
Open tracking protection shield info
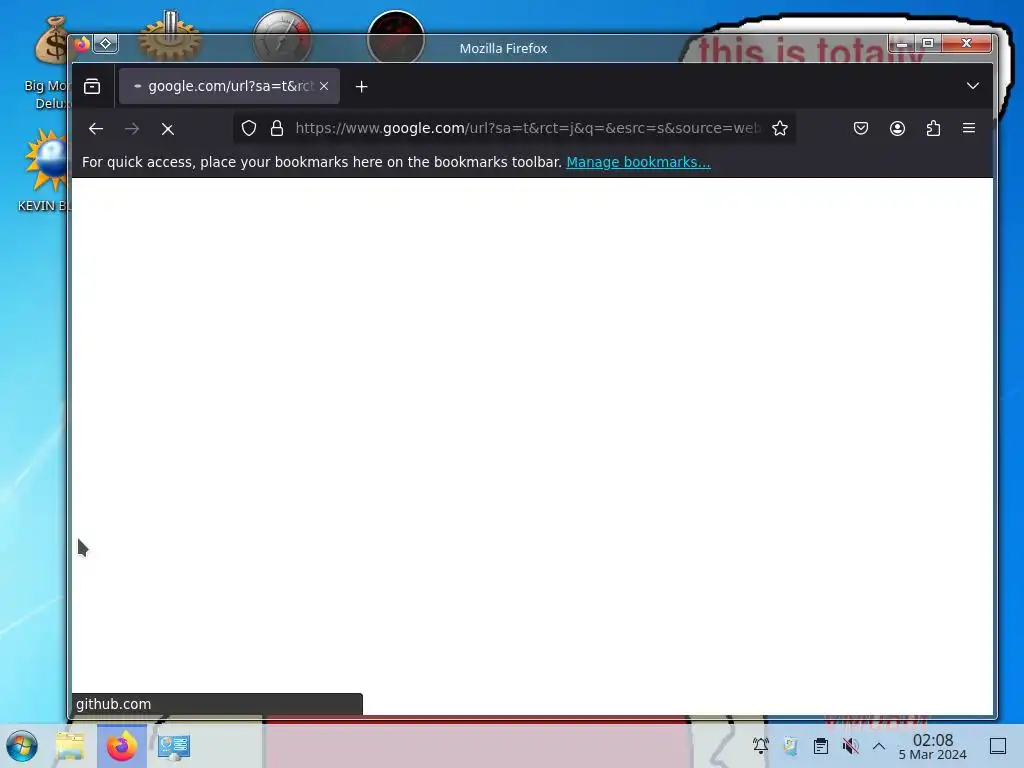(x=249, y=128)
